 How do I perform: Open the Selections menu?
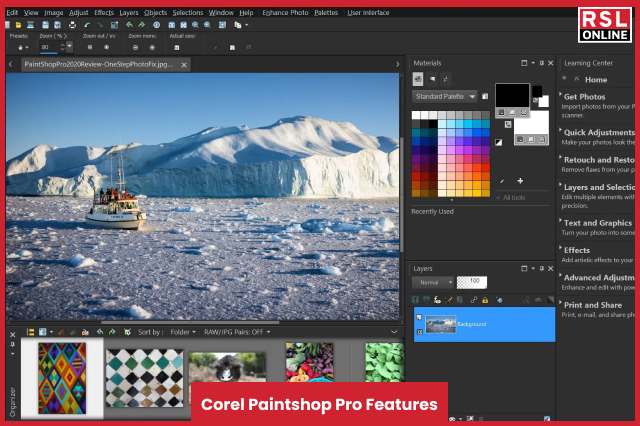[188, 13]
